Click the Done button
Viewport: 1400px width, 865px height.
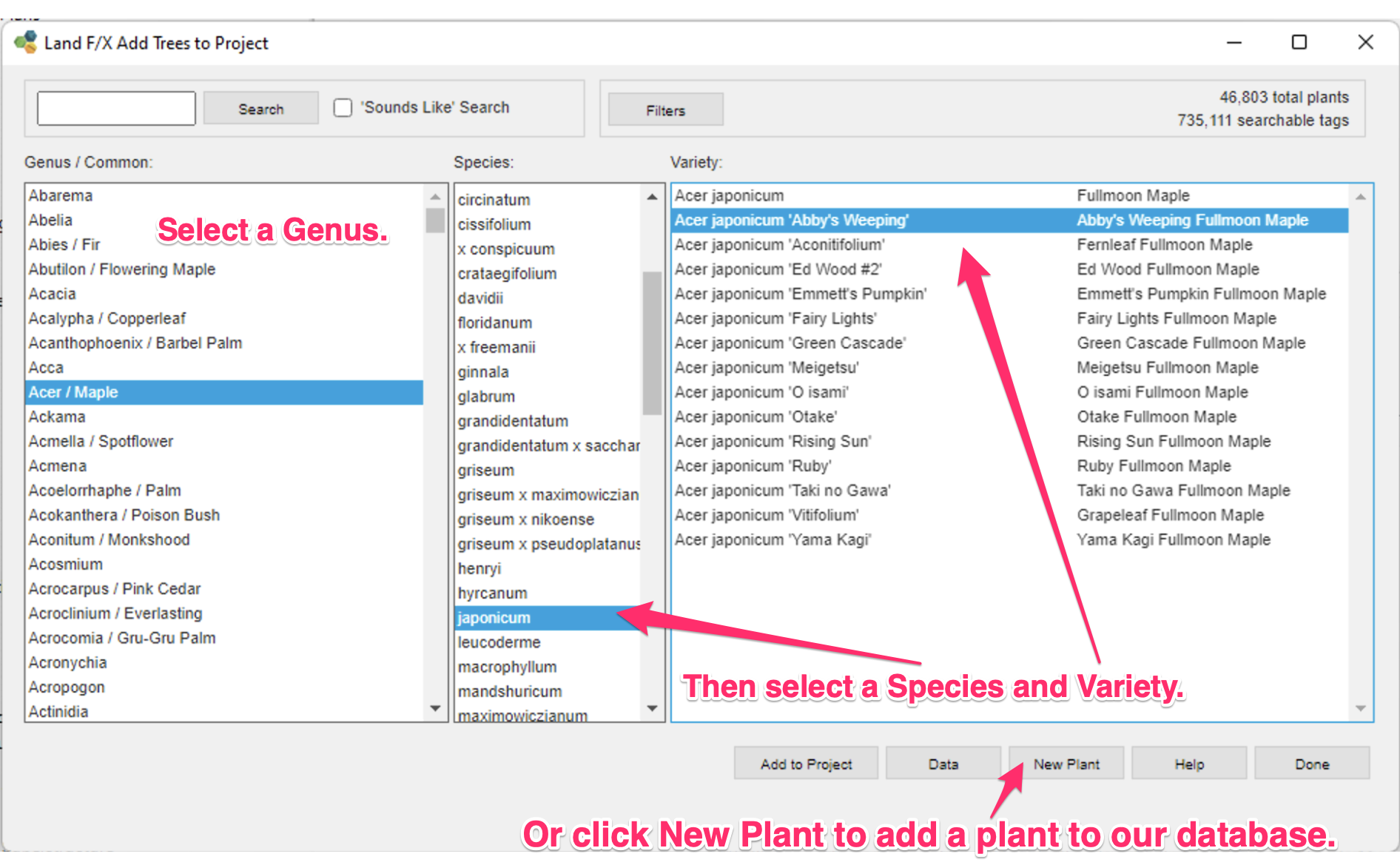1312,764
